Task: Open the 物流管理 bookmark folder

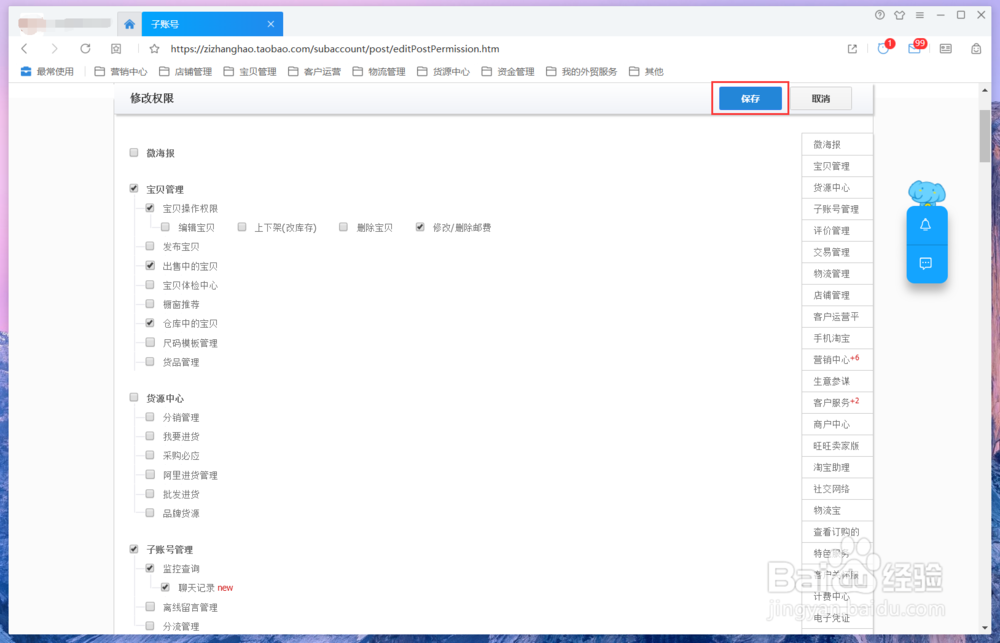Action: pos(378,71)
